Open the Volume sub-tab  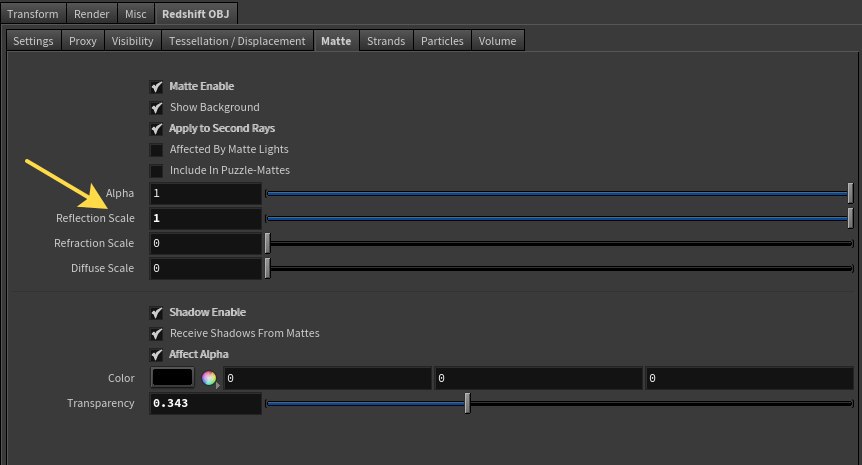coord(498,41)
